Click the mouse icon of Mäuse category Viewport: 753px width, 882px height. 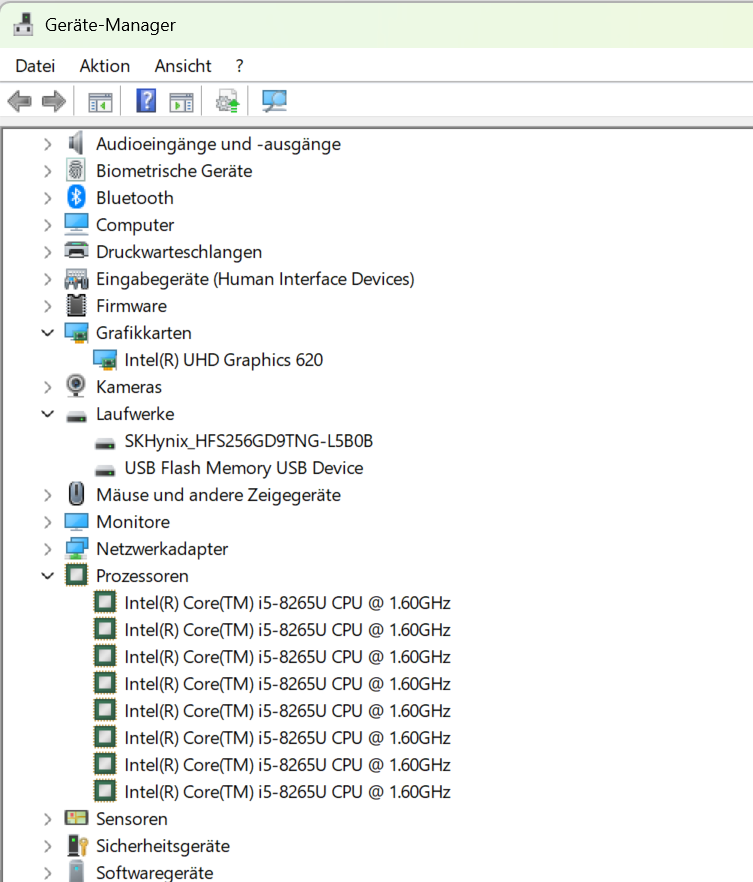tap(76, 494)
